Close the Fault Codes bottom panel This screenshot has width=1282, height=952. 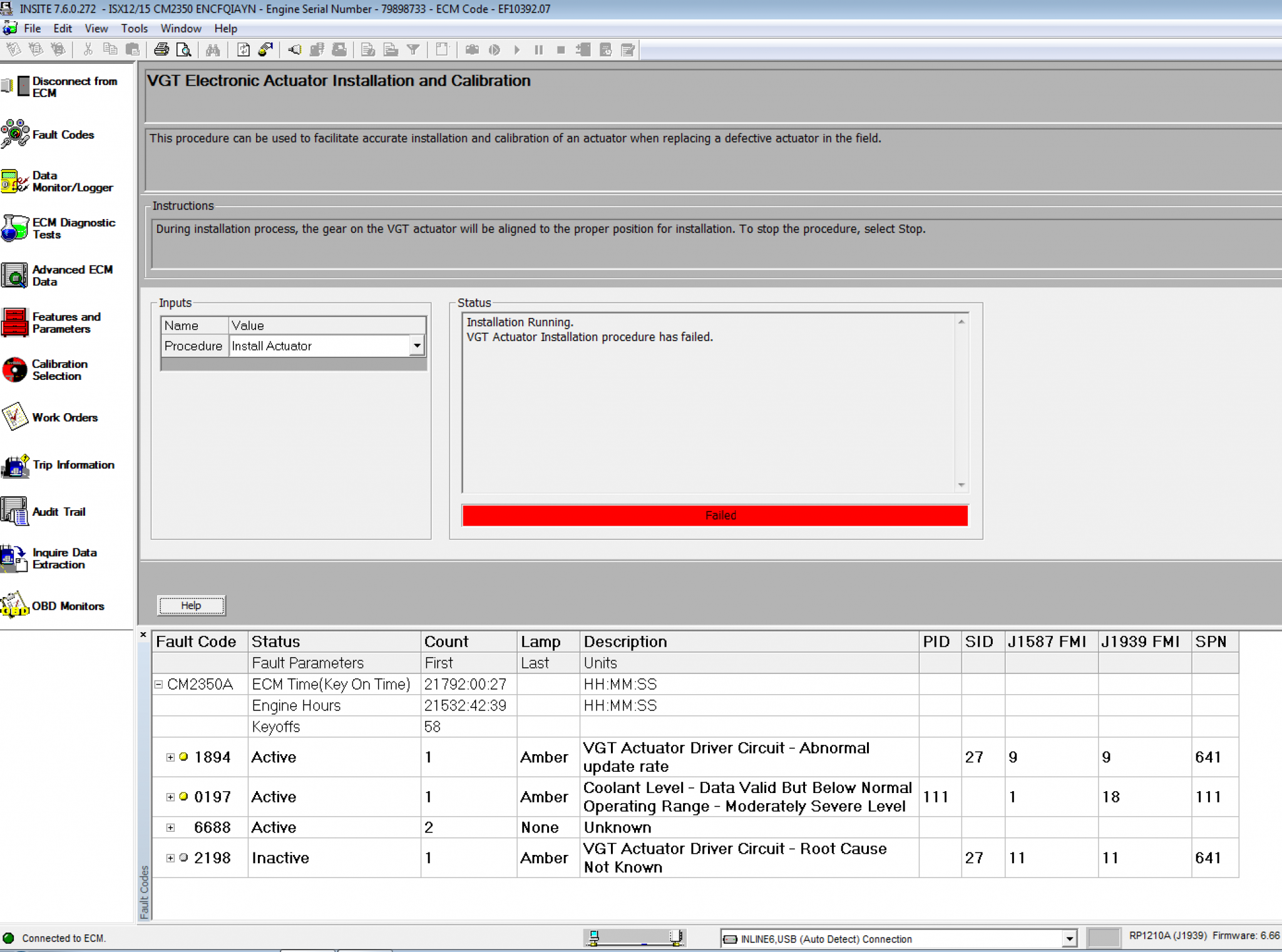click(143, 635)
